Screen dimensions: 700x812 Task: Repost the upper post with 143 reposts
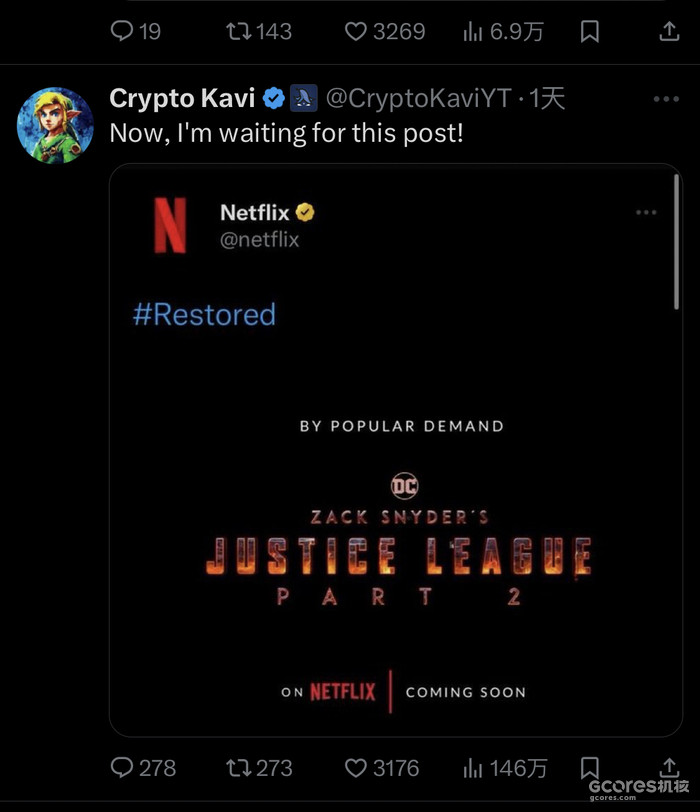pyautogui.click(x=240, y=32)
